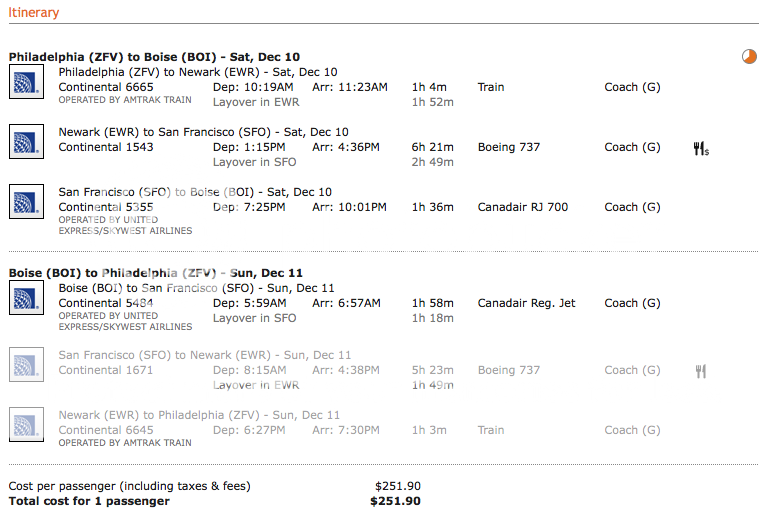Image resolution: width=770 pixels, height=521 pixels.
Task: Select the Itinerary heading
Action: tap(34, 13)
